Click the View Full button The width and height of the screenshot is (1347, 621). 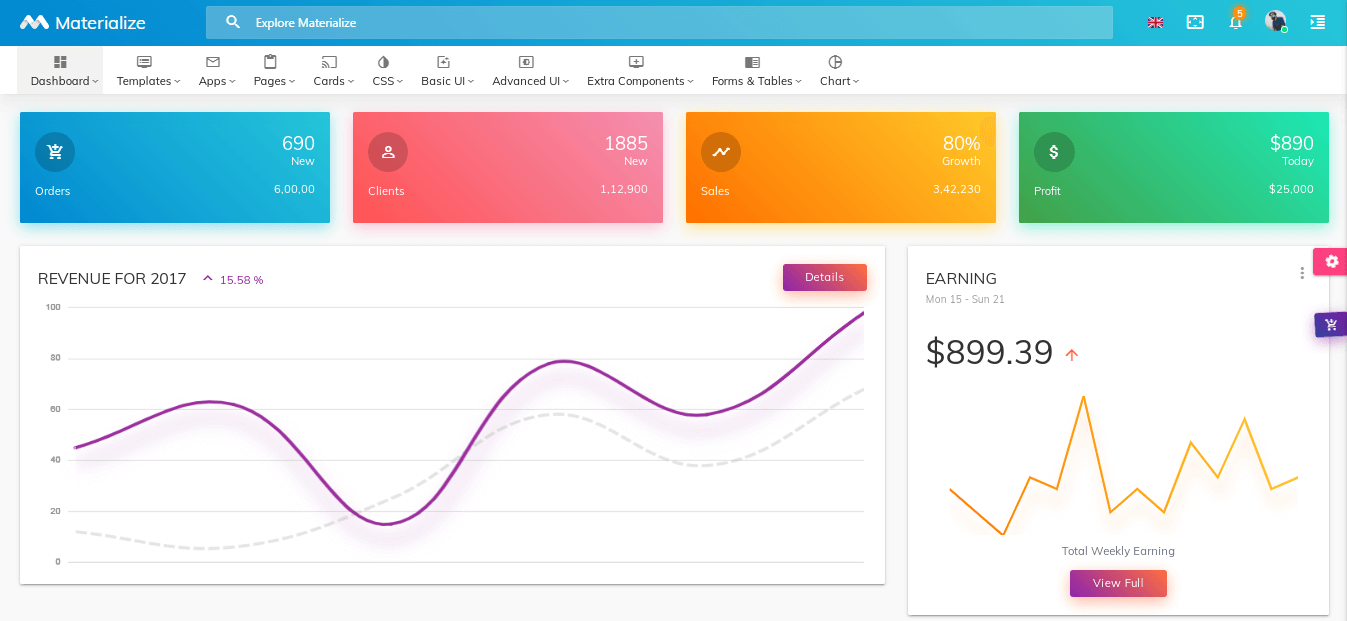[1118, 583]
